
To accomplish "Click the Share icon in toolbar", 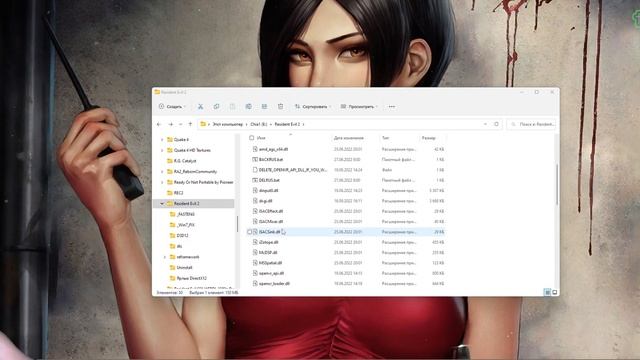I will pyautogui.click(x=264, y=107).
